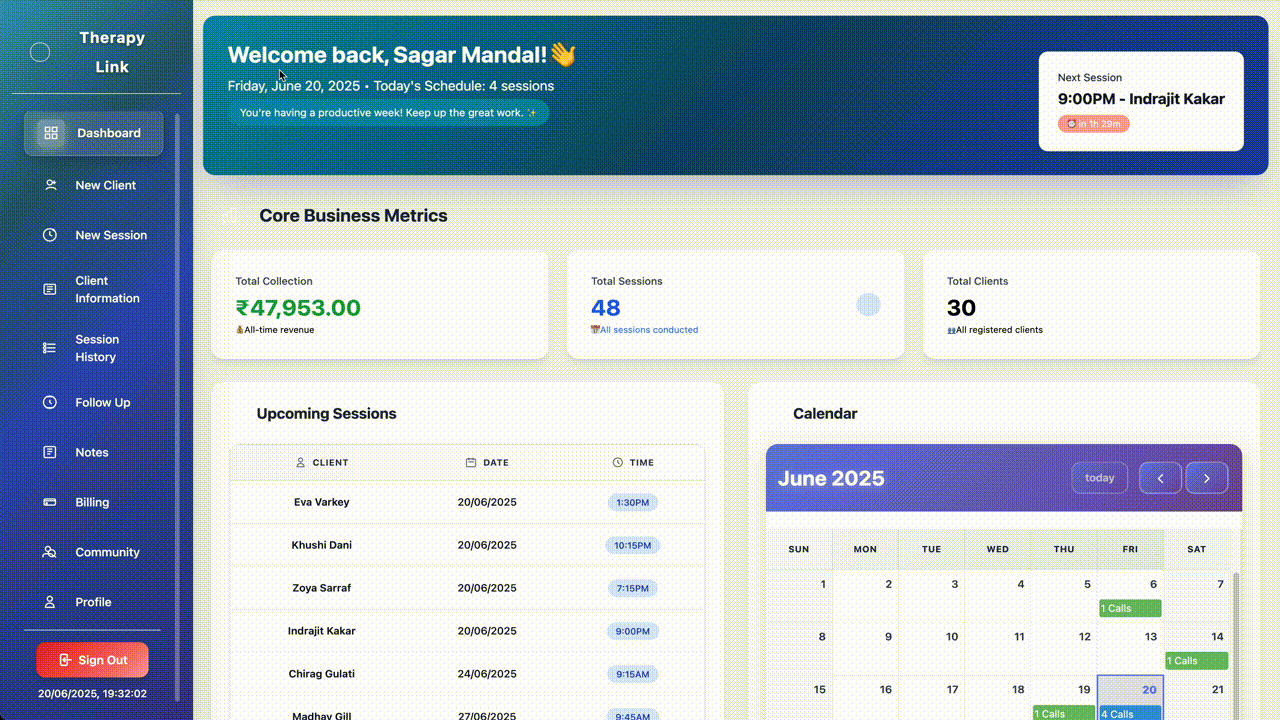Click the 4 Calls badge on June 20
Screen dimensions: 1280x720
pos(1130,714)
